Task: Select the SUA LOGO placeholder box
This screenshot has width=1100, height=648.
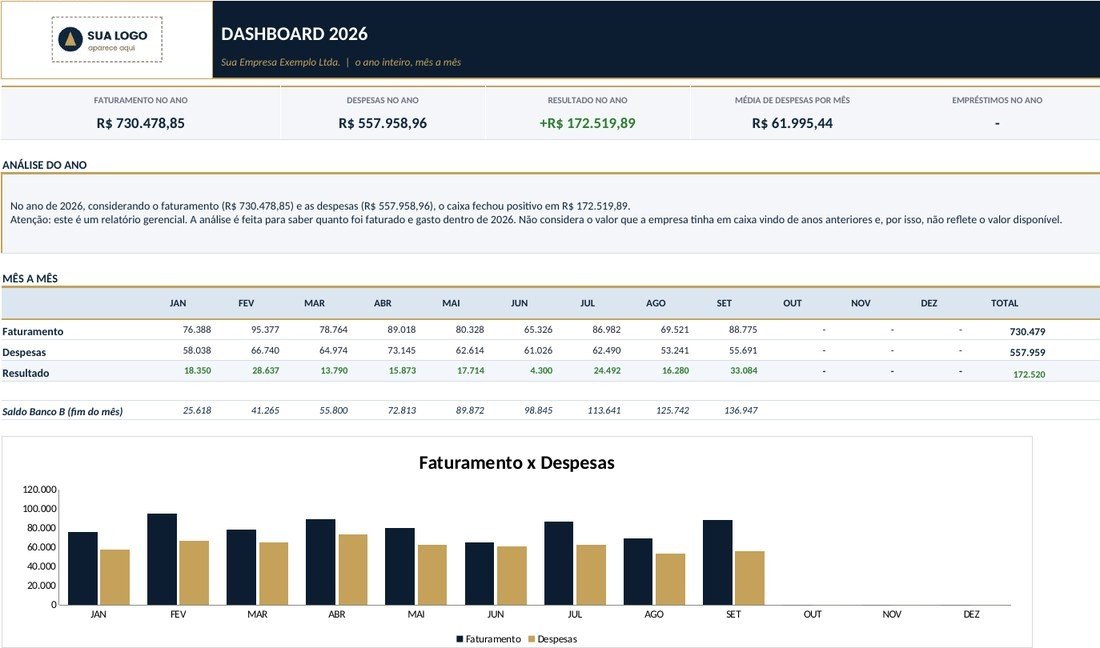Action: click(107, 40)
